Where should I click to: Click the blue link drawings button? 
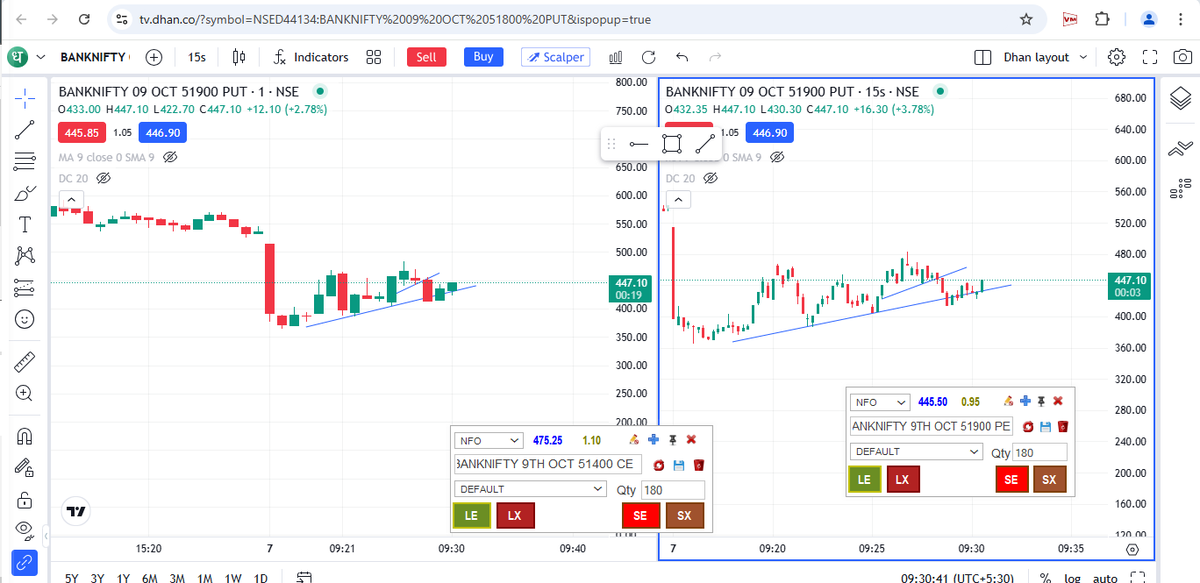(x=25, y=562)
